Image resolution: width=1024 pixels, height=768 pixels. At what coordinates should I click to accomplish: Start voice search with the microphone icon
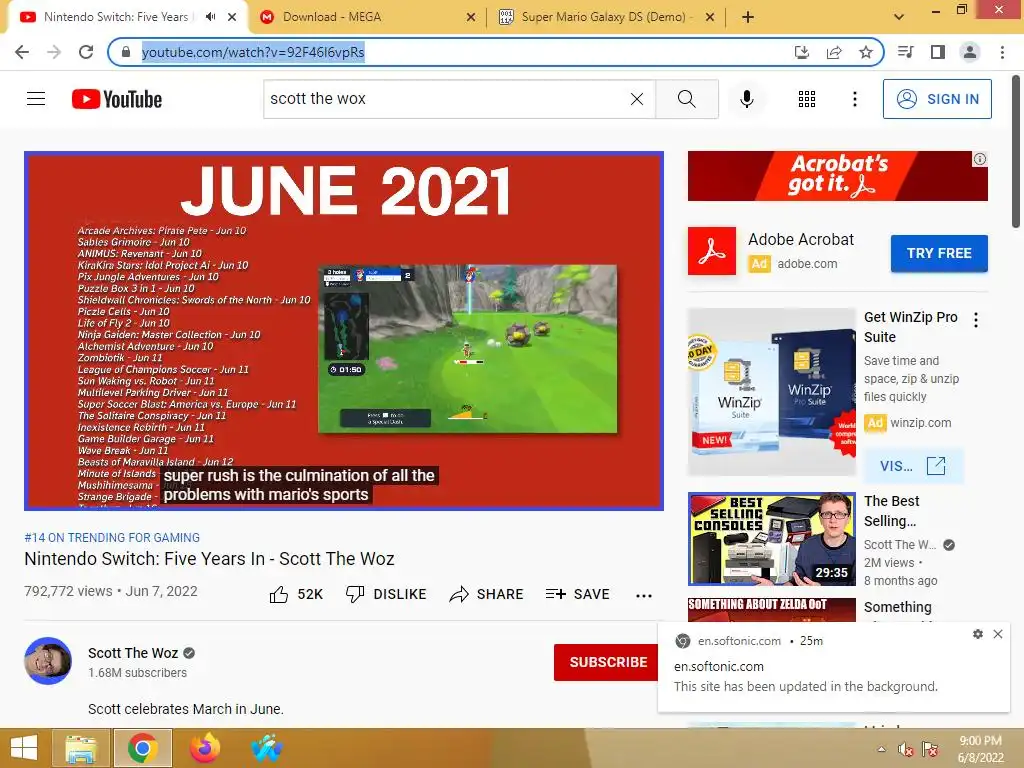pyautogui.click(x=746, y=99)
